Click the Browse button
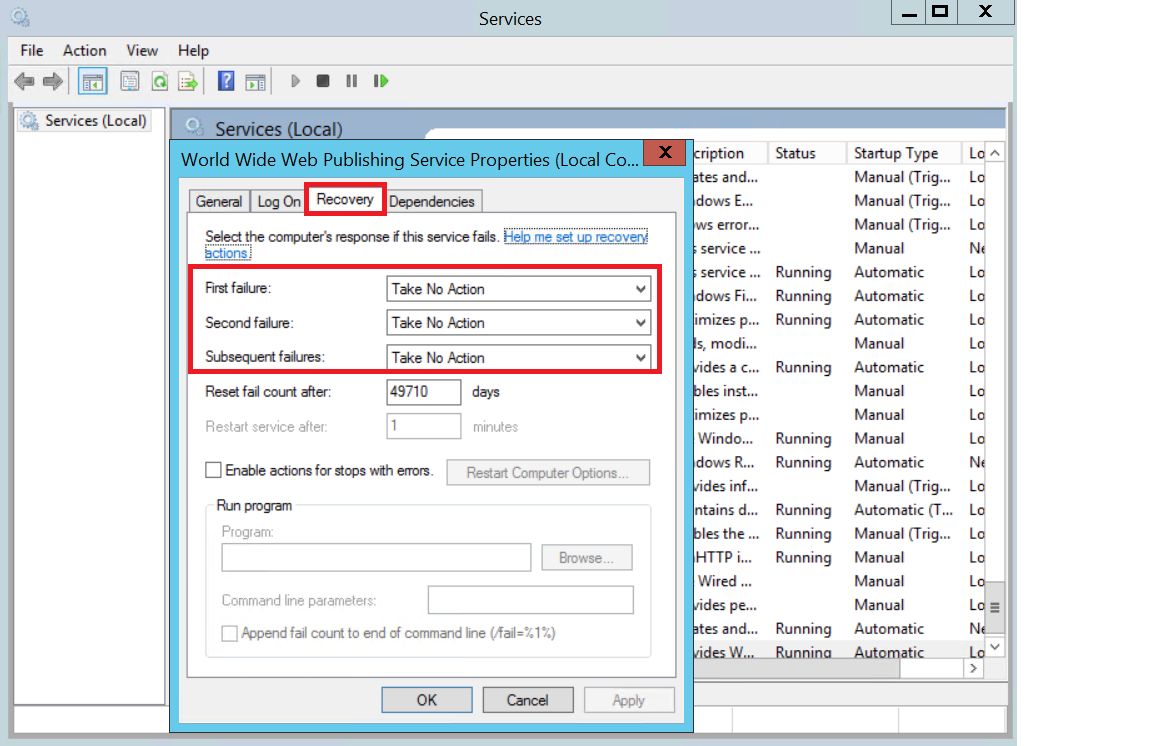 (586, 558)
